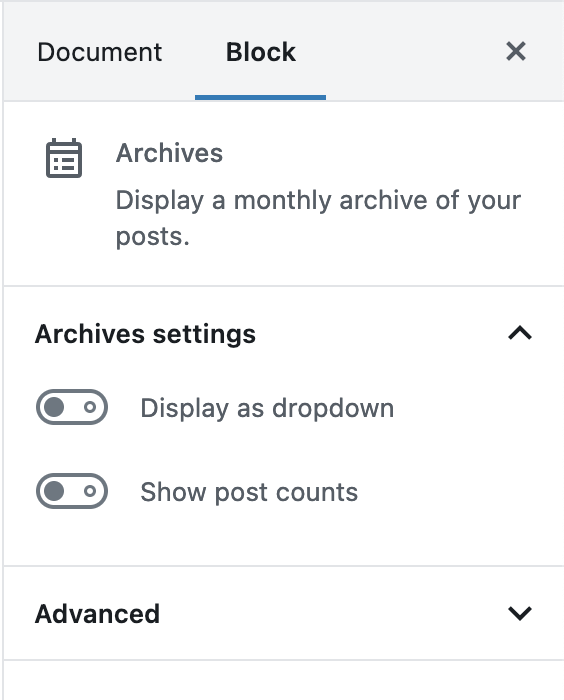Enable the Display as dropdown toggle
Viewport: 564px width, 700px height.
tap(72, 407)
